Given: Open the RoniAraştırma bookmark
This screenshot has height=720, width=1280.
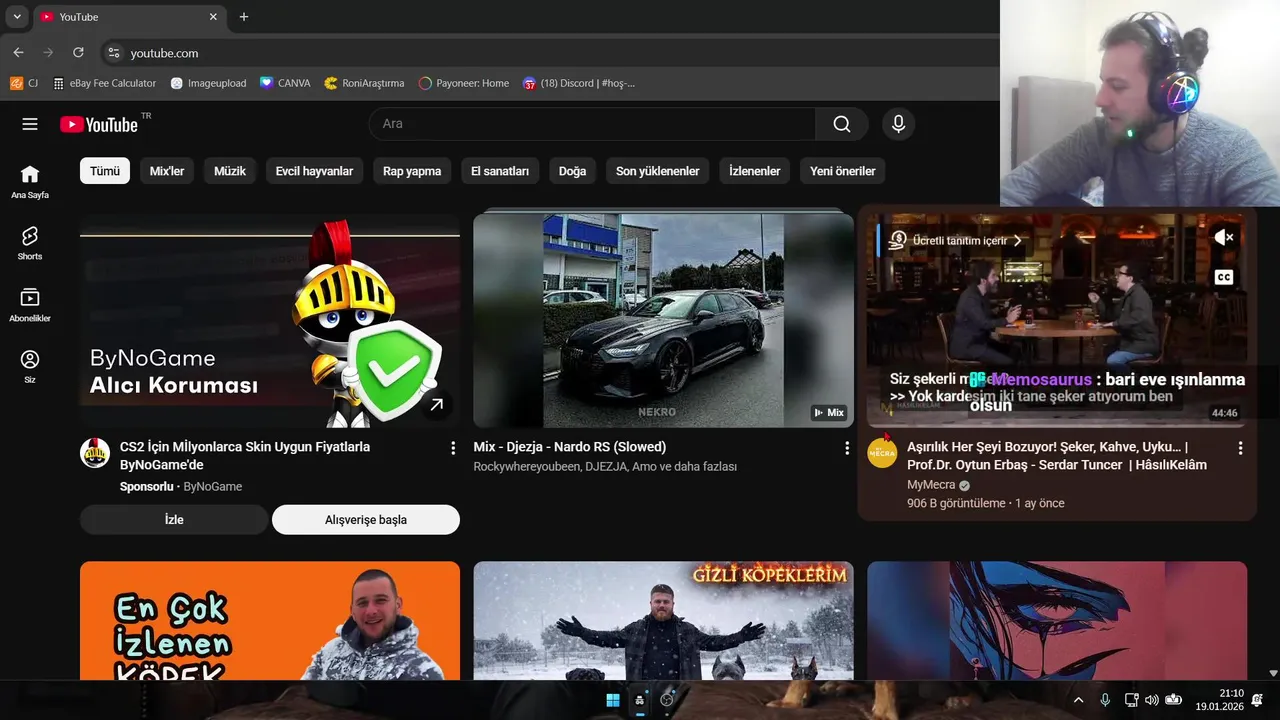Looking at the screenshot, I should tap(364, 83).
